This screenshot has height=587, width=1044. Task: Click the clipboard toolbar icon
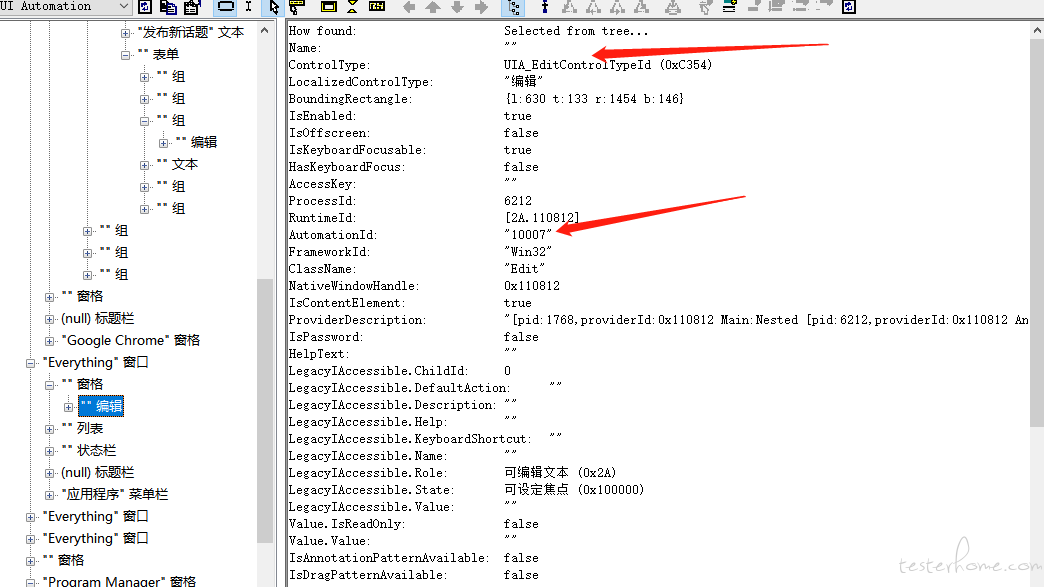point(192,7)
